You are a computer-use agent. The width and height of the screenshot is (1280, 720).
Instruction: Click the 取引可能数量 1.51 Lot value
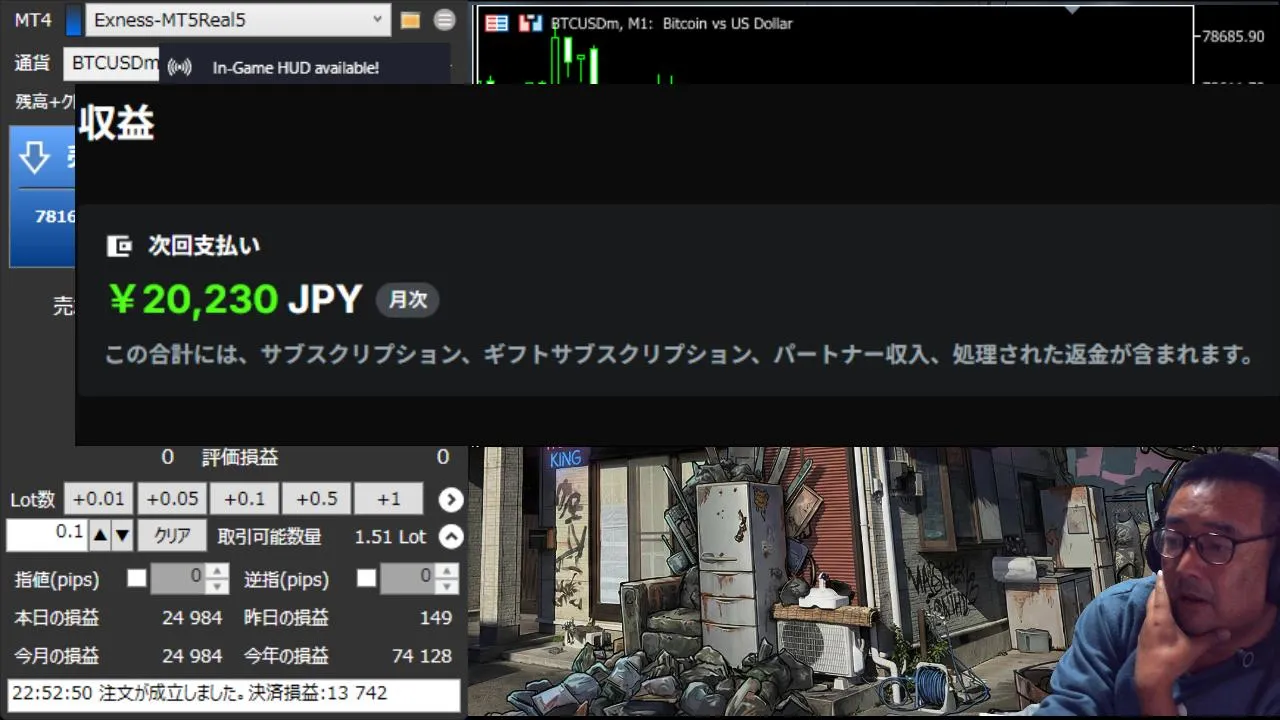[x=390, y=537]
